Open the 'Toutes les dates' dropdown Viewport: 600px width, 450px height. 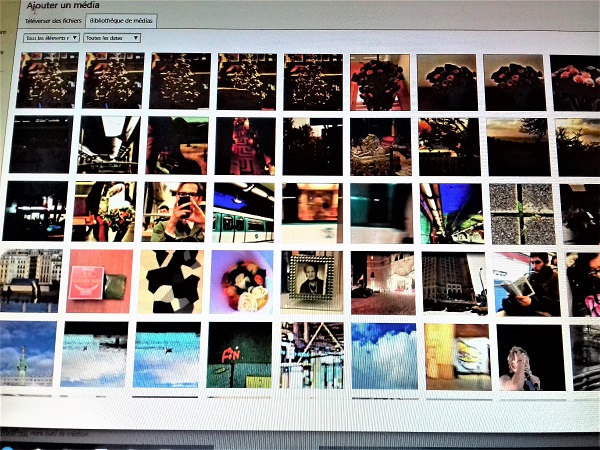click(112, 38)
